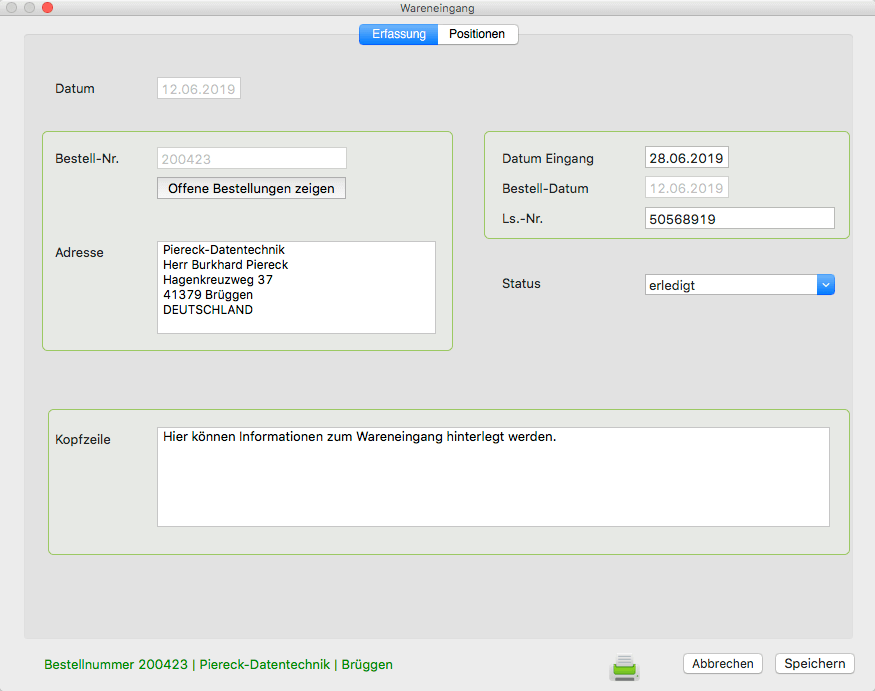Click the Ls.-Nr. field 50568919

pyautogui.click(x=739, y=218)
